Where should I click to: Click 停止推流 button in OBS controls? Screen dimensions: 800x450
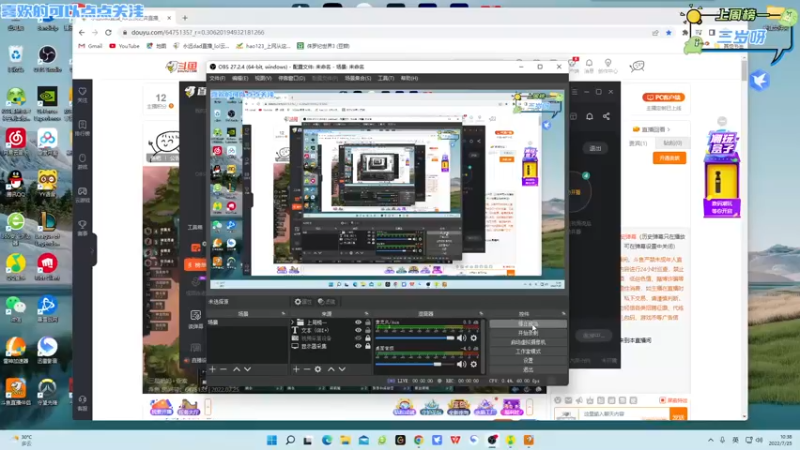528,324
